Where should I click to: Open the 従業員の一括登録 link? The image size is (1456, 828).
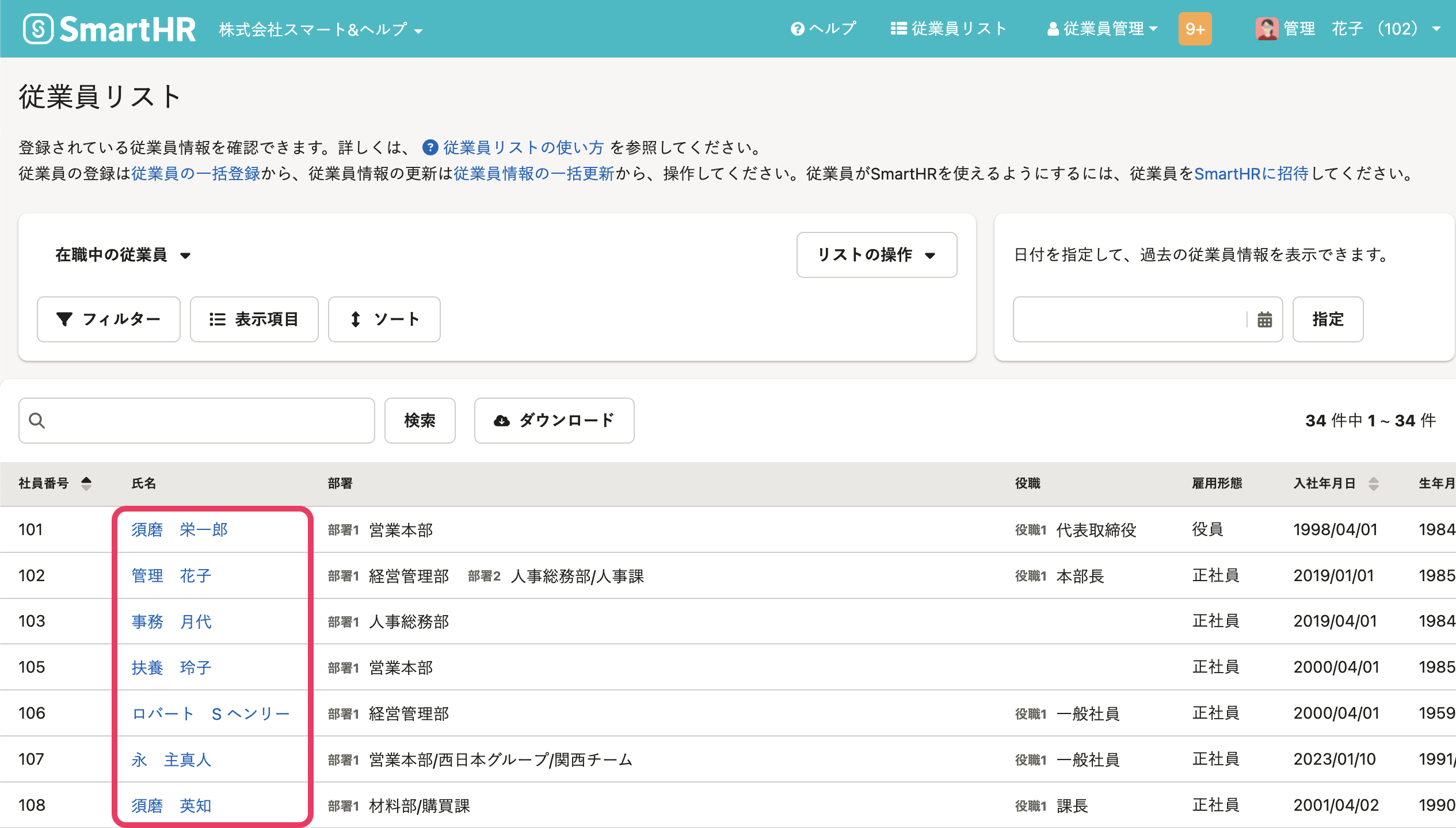point(196,173)
